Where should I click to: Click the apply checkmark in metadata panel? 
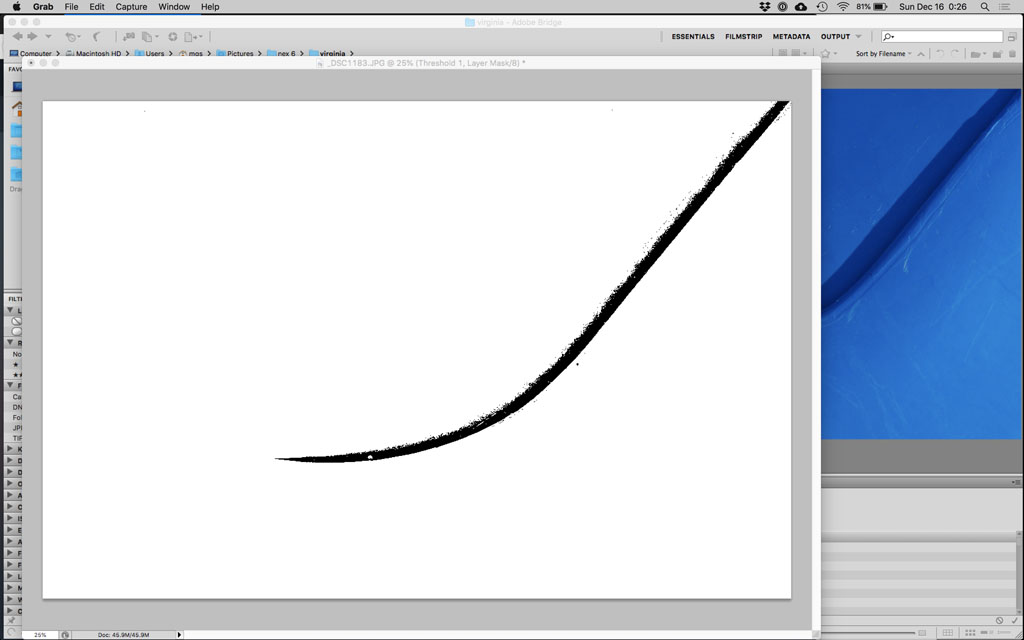pos(1014,620)
